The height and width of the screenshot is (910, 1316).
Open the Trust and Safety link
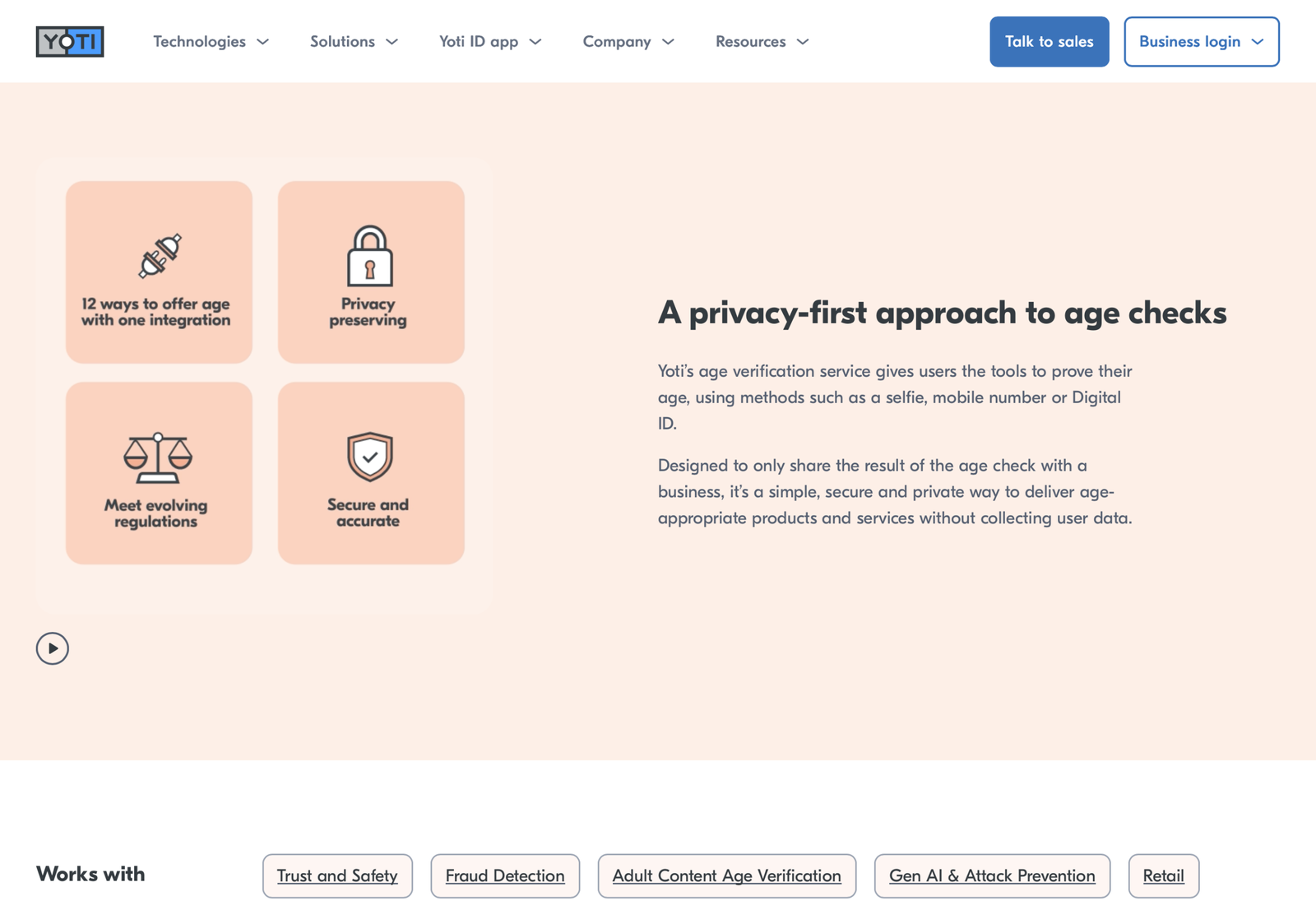(337, 876)
